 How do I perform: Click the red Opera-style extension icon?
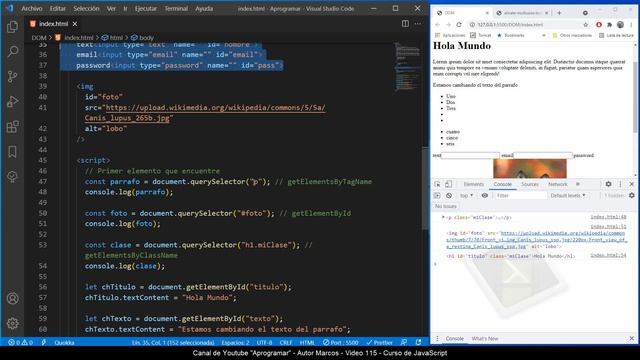(599, 24)
